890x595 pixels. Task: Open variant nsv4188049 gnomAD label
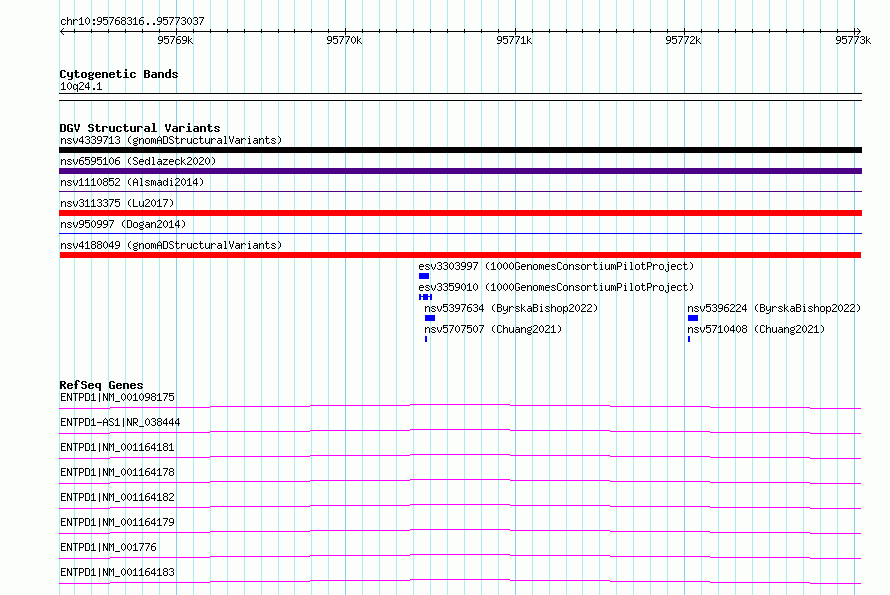coord(171,245)
